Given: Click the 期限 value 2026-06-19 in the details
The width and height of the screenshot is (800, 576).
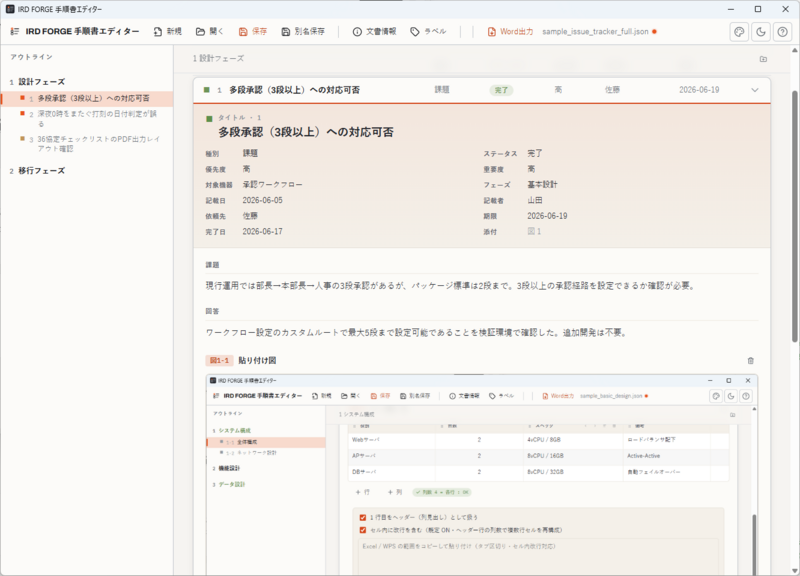Looking at the screenshot, I should (547, 216).
